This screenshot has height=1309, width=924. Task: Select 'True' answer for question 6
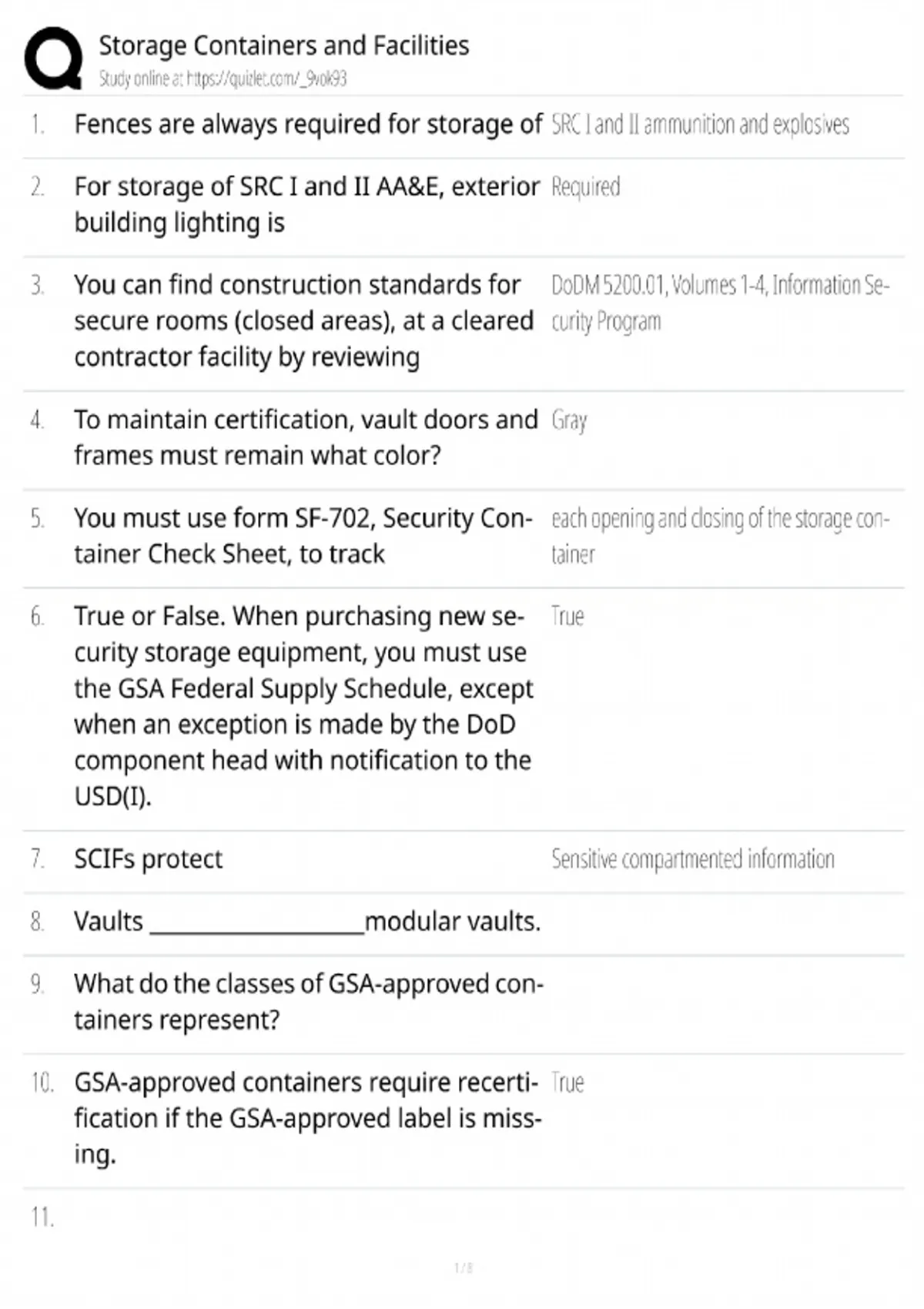click(567, 617)
